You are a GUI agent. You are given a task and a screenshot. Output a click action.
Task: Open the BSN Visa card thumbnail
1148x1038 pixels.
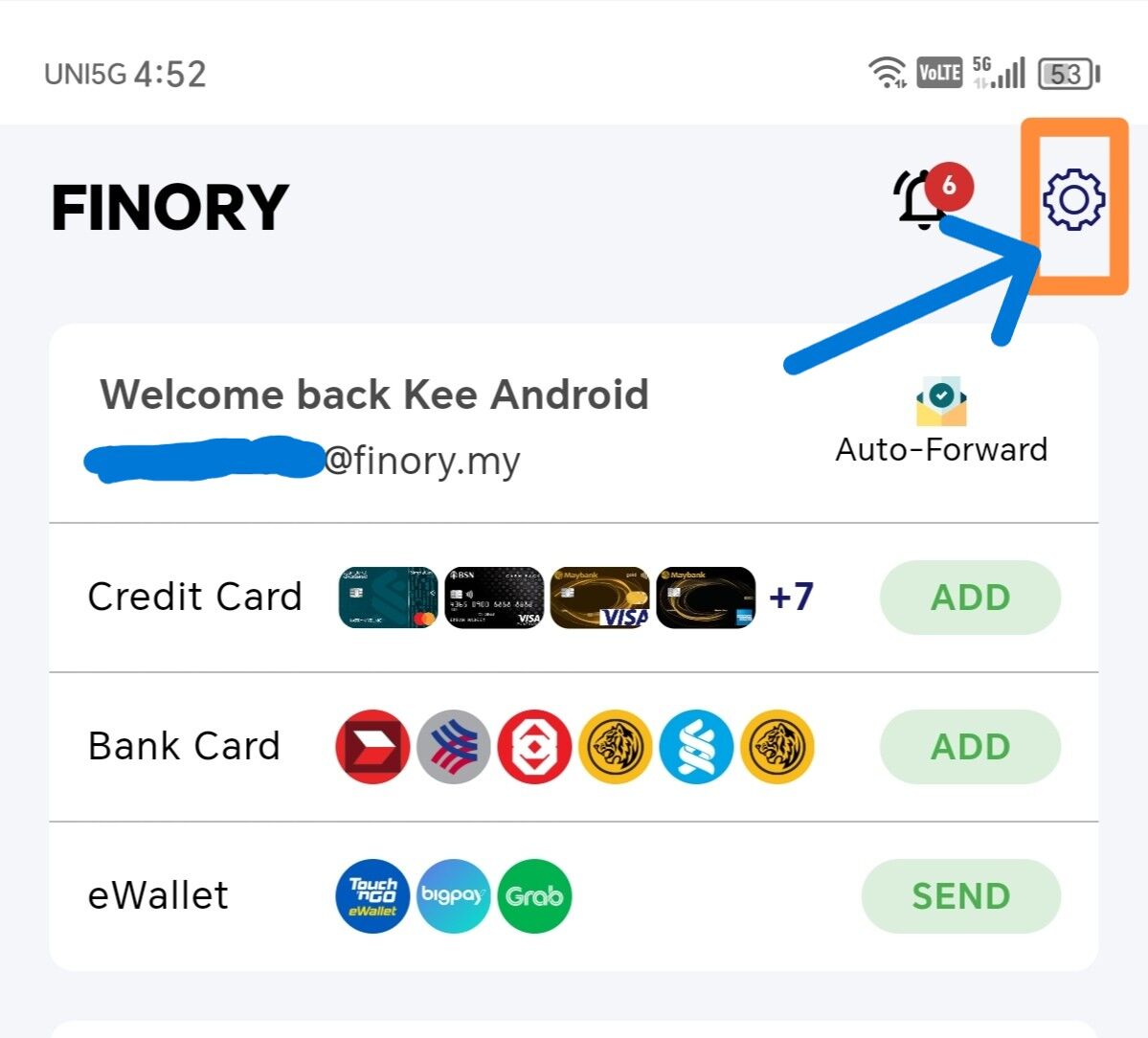[x=494, y=598]
